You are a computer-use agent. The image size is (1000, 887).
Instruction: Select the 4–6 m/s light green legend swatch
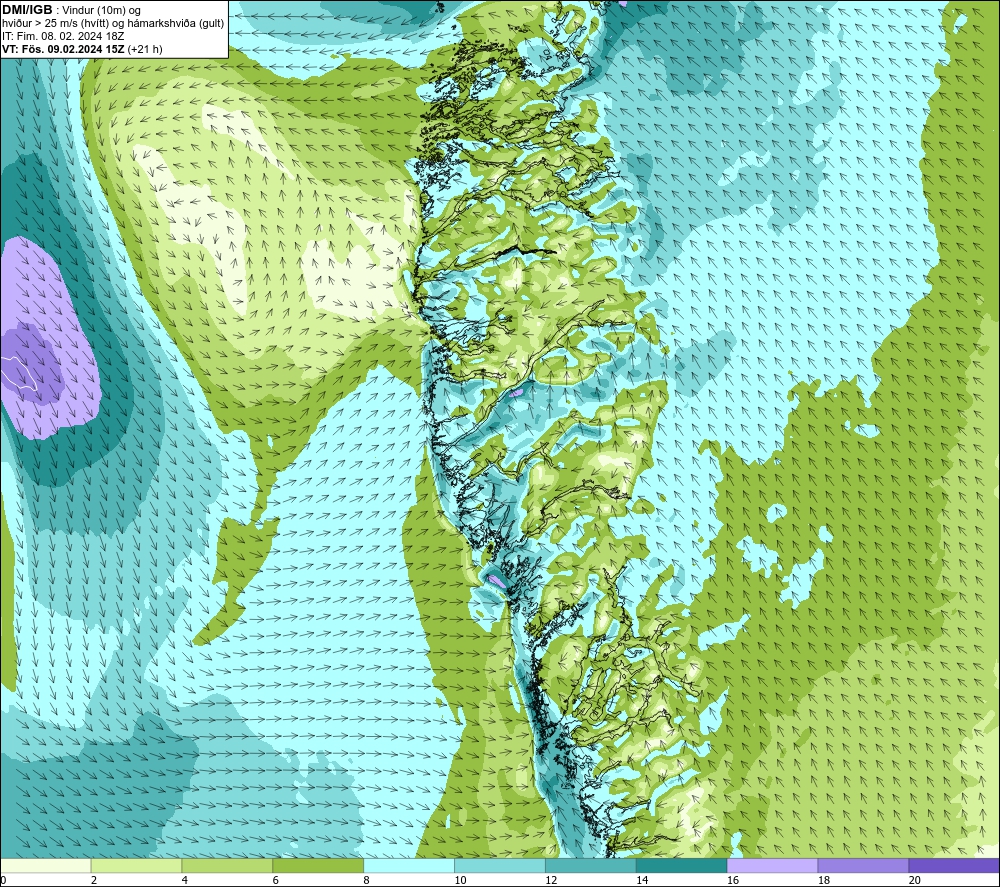coord(227,865)
